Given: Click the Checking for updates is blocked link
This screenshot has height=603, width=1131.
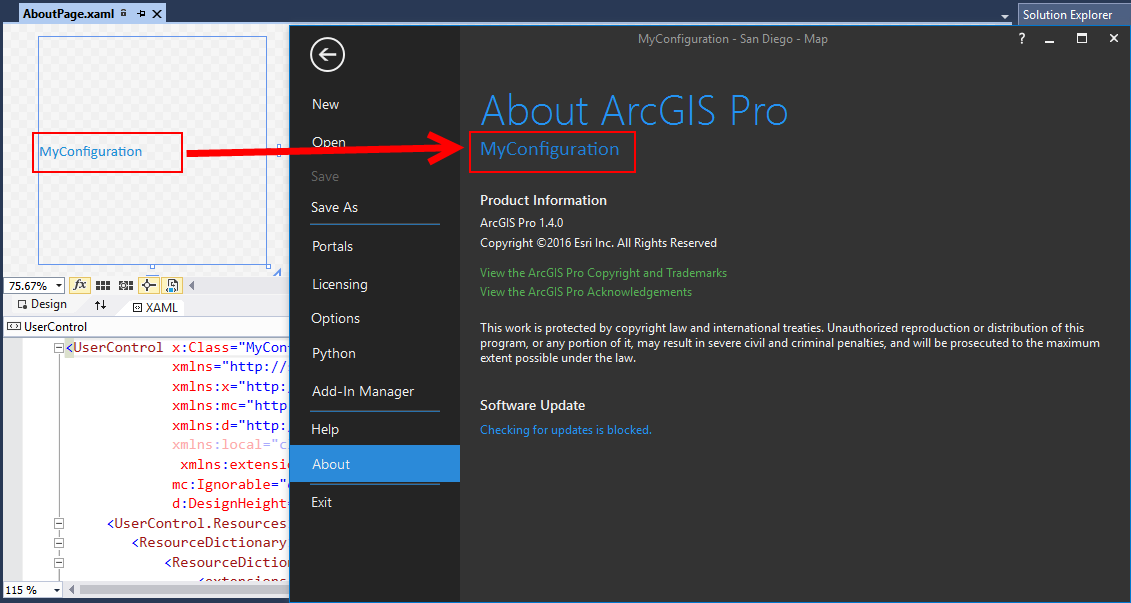Looking at the screenshot, I should click(565, 429).
